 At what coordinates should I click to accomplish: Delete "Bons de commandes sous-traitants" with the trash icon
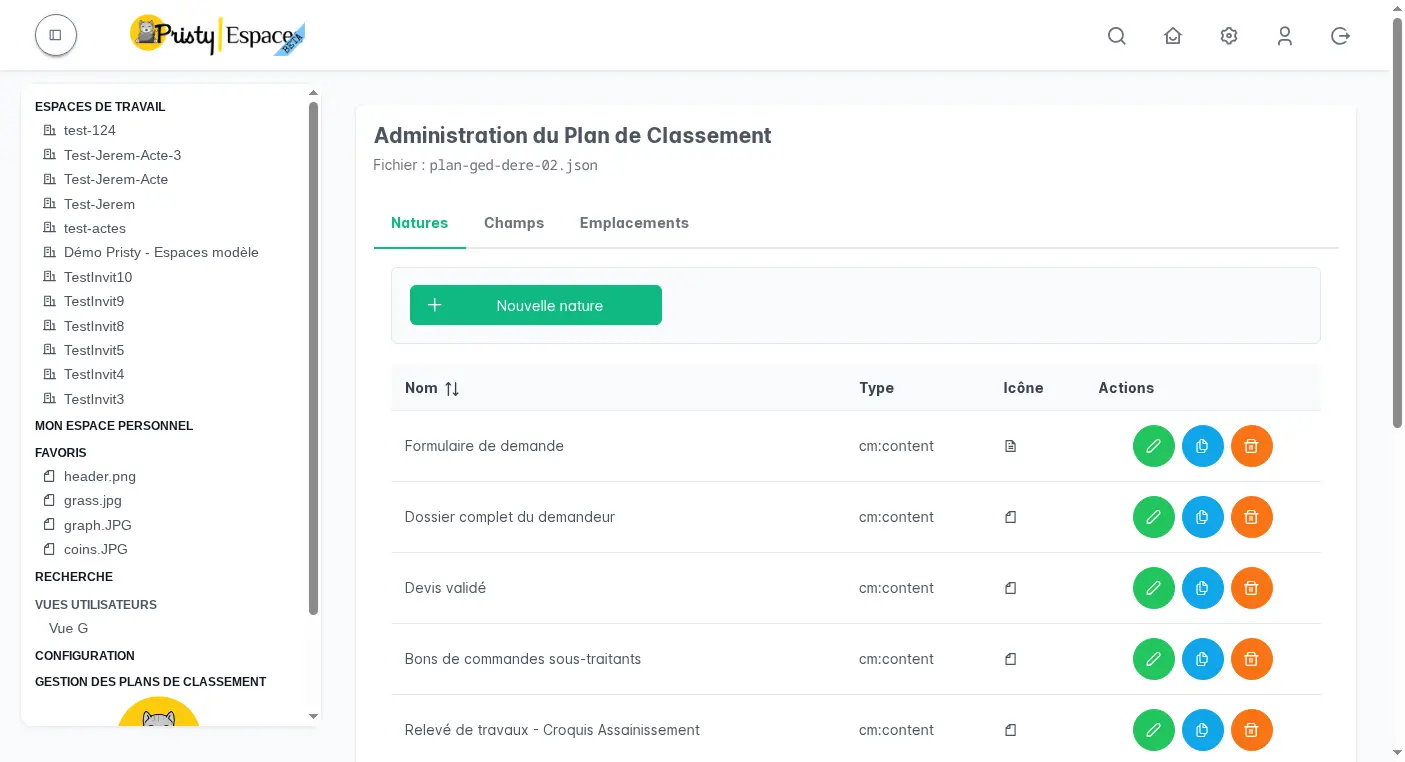point(1251,659)
